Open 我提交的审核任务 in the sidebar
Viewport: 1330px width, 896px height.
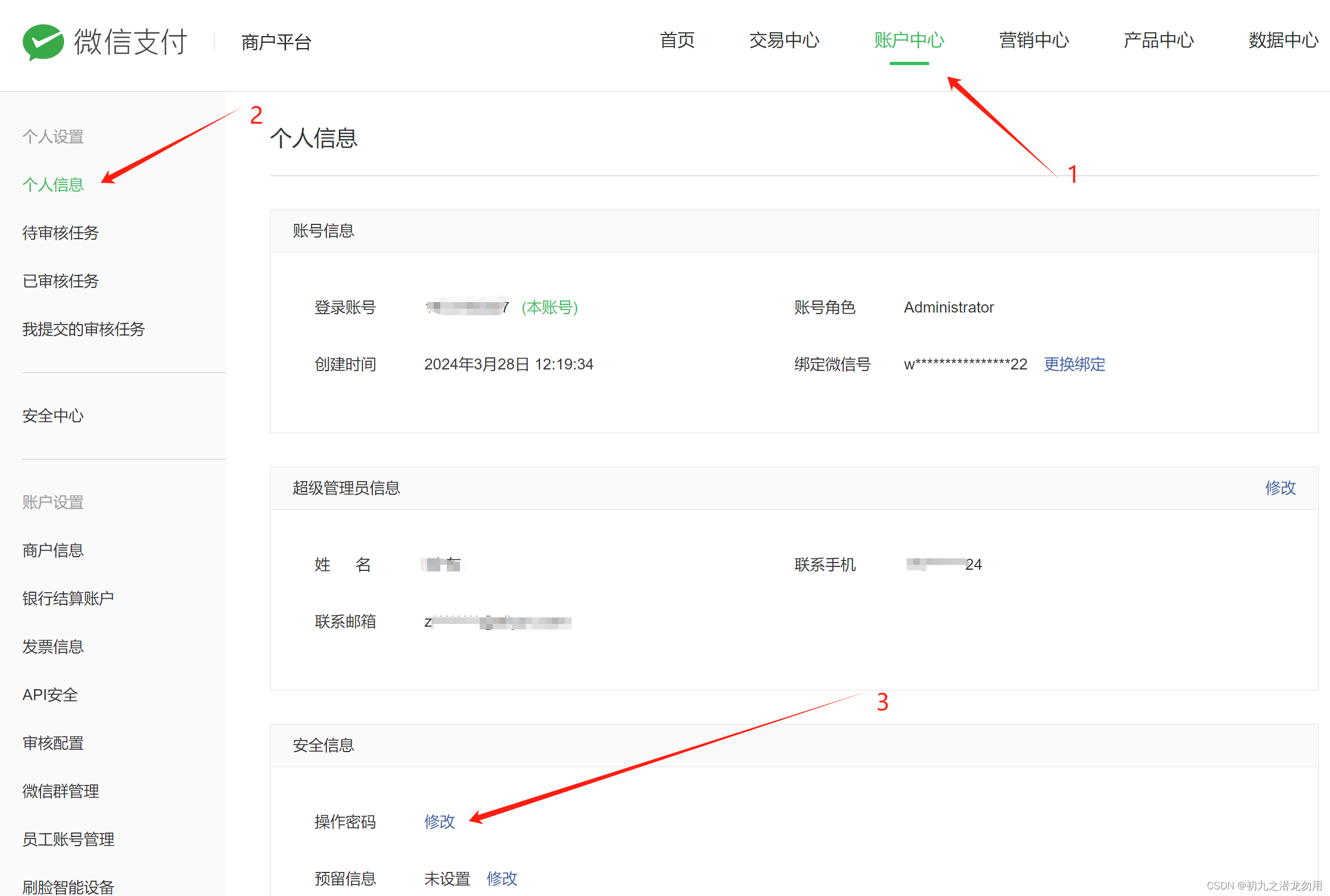coord(83,329)
